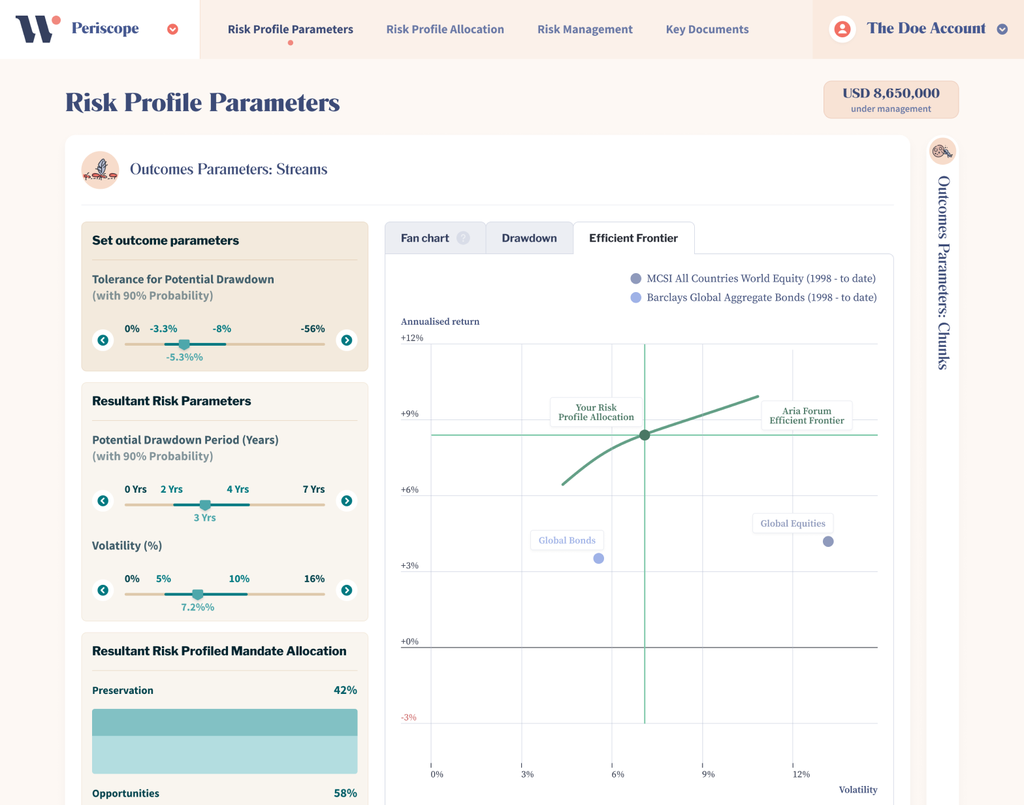Click the USD 8,650,000 under management button
Viewport: 1024px width, 805px height.
point(891,99)
